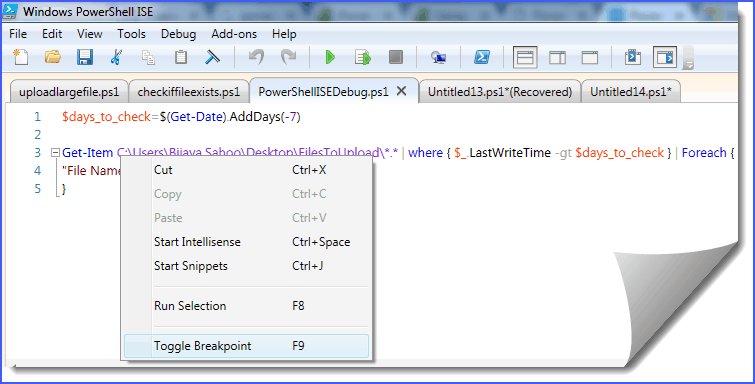Close the PowerShellISEDebug.ps1 tab
Image resolution: width=755 pixels, height=384 pixels.
pyautogui.click(x=401, y=91)
